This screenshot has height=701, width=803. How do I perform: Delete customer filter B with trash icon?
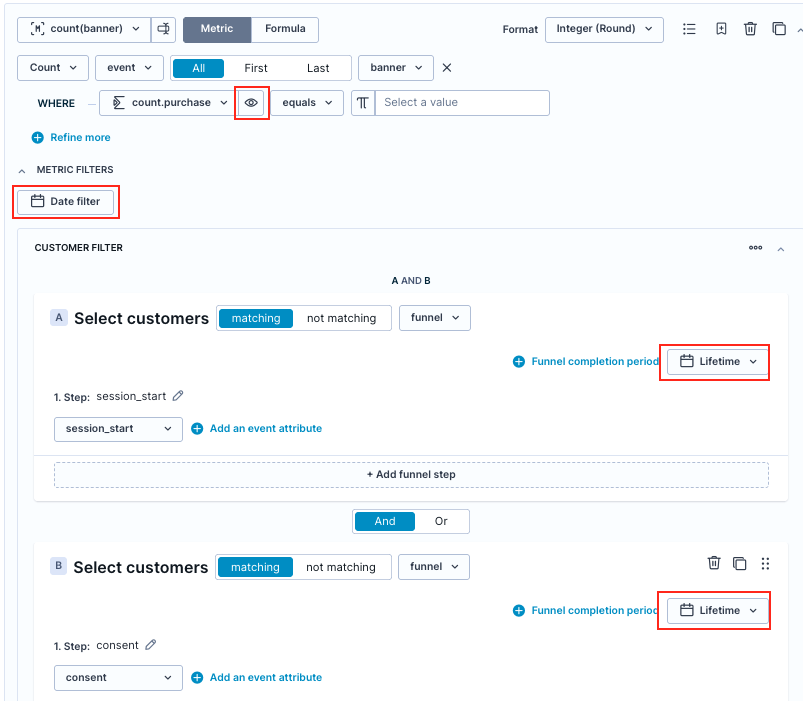(x=714, y=563)
